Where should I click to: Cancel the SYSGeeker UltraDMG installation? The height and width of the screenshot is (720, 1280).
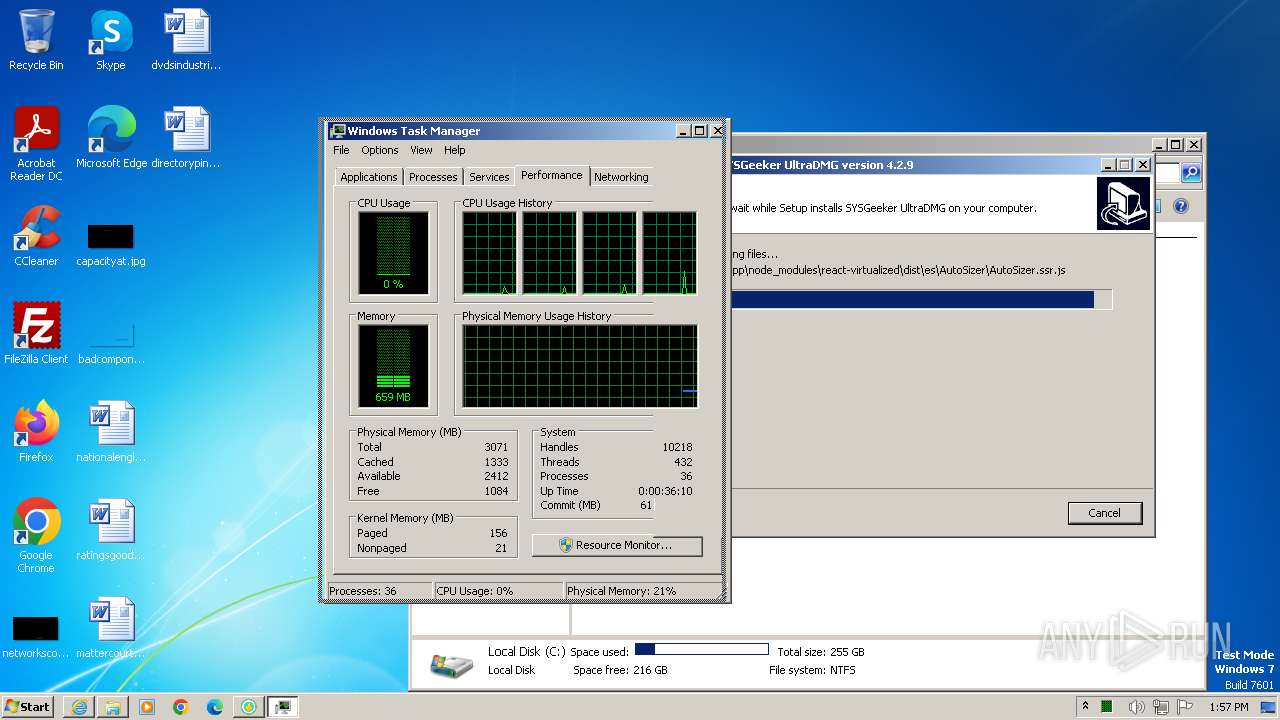[1104, 513]
